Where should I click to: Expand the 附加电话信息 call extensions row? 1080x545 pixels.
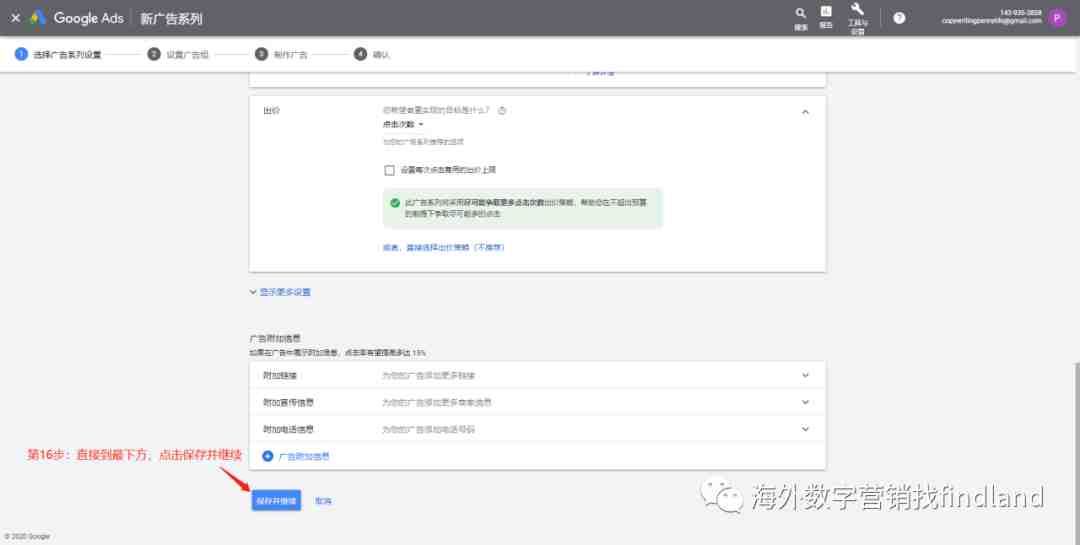537,429
